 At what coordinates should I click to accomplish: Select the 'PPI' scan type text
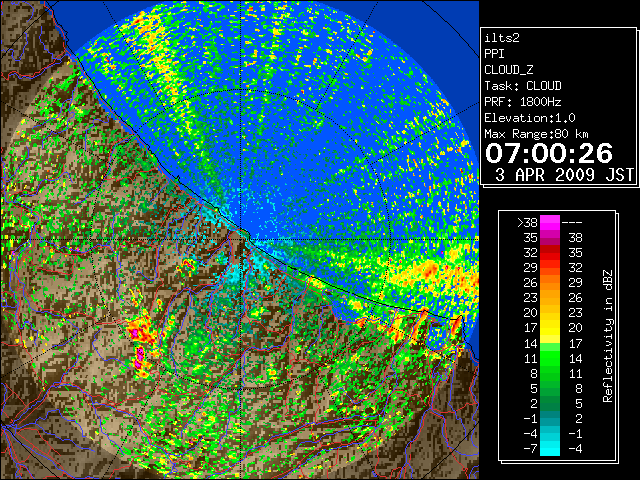(x=494, y=54)
